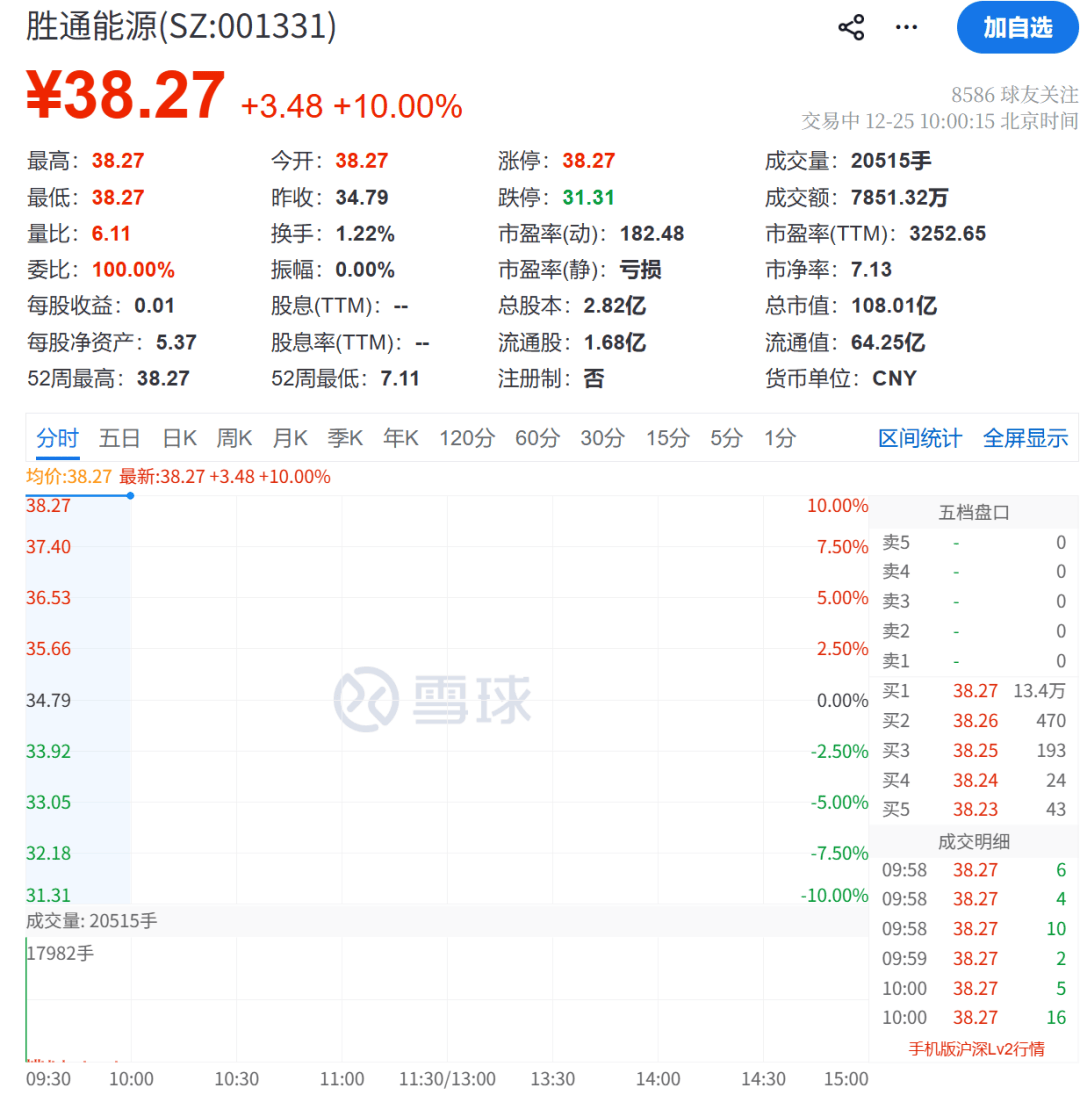
Task: Share the 胜通能源 stock page
Action: point(851,27)
